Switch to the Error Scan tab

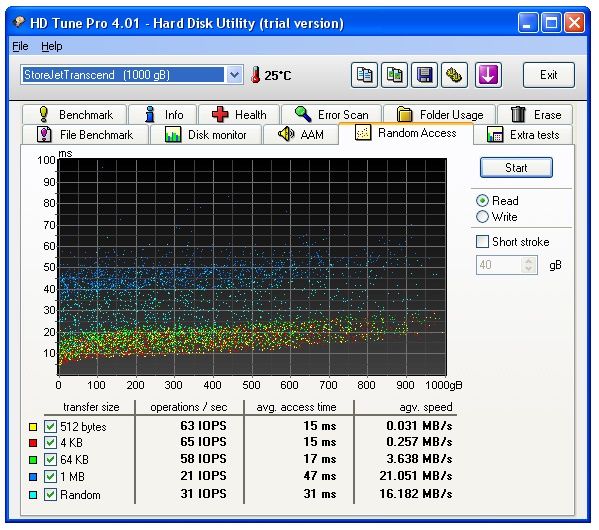[x=331, y=115]
